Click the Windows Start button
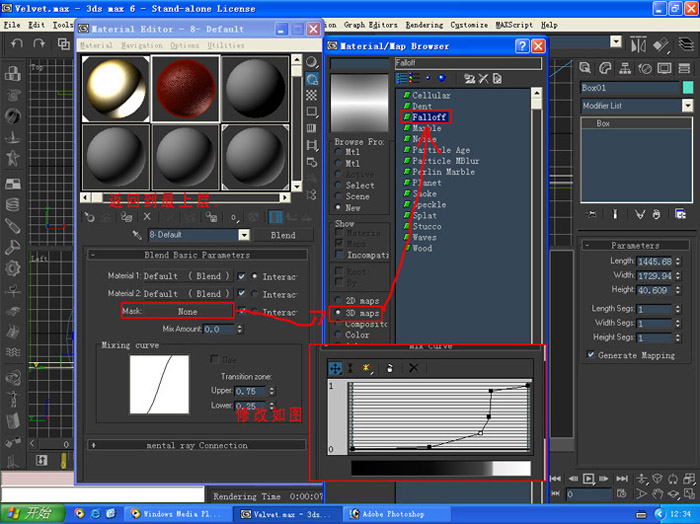Viewport: 700px width, 524px height. (x=32, y=513)
